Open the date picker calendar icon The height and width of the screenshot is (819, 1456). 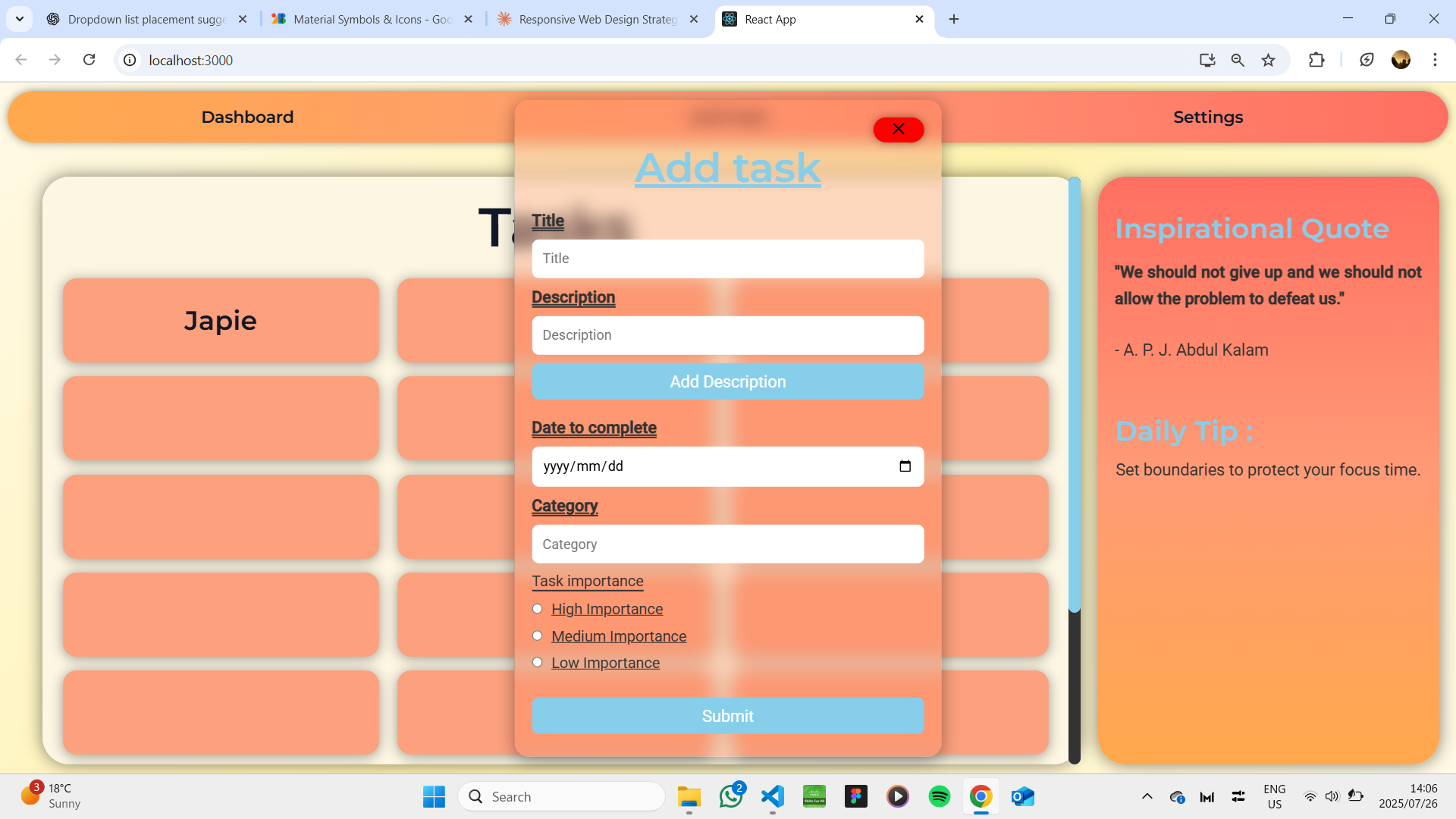tap(905, 466)
